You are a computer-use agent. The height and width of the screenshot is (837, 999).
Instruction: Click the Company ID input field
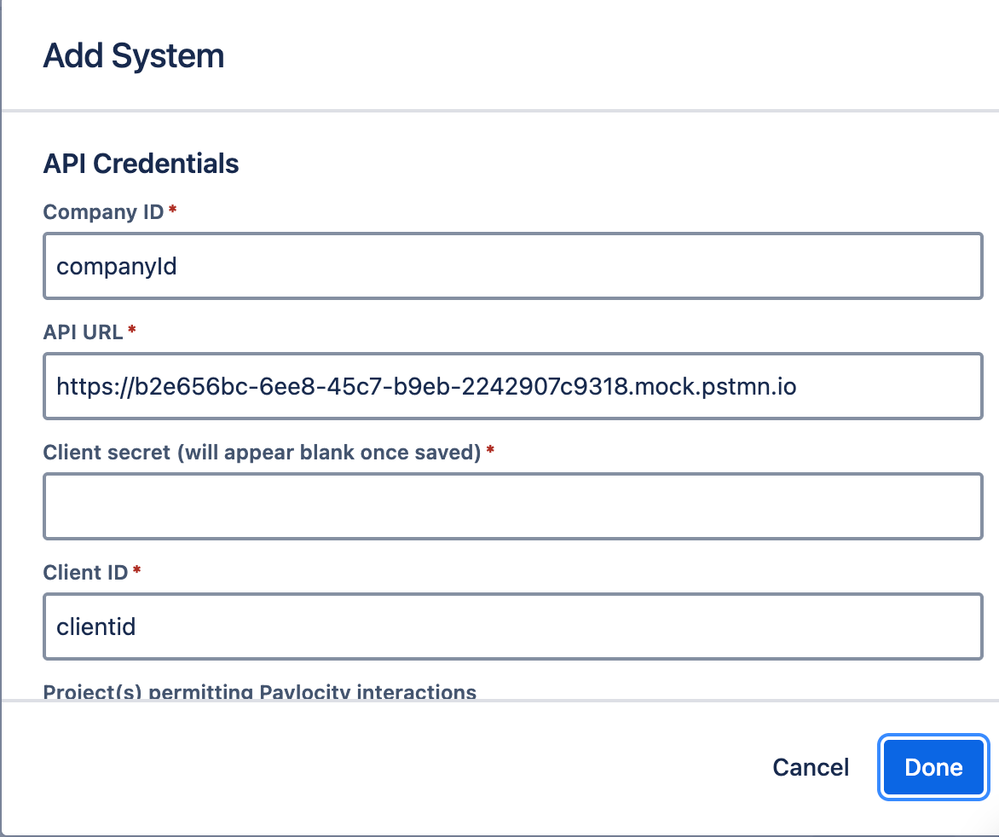[x=512, y=266]
